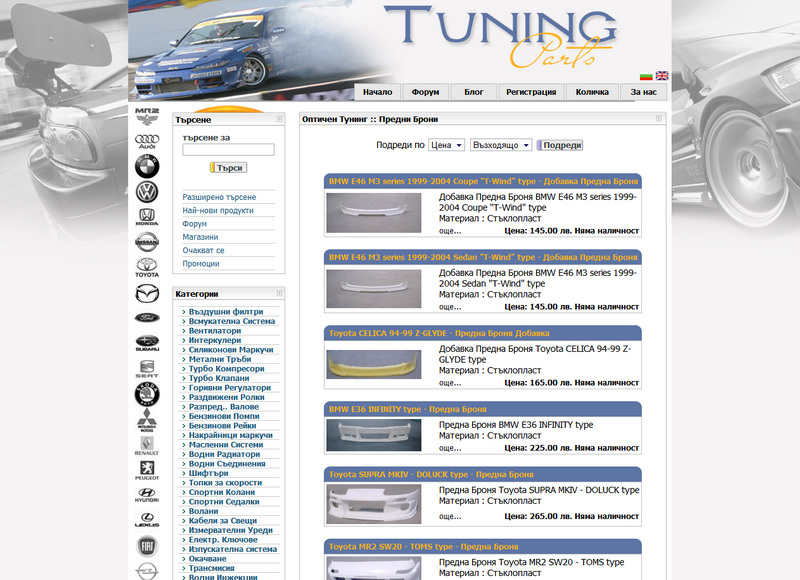The height and width of the screenshot is (580, 800).
Task: Click the Подреди sort button
Action: tap(560, 145)
